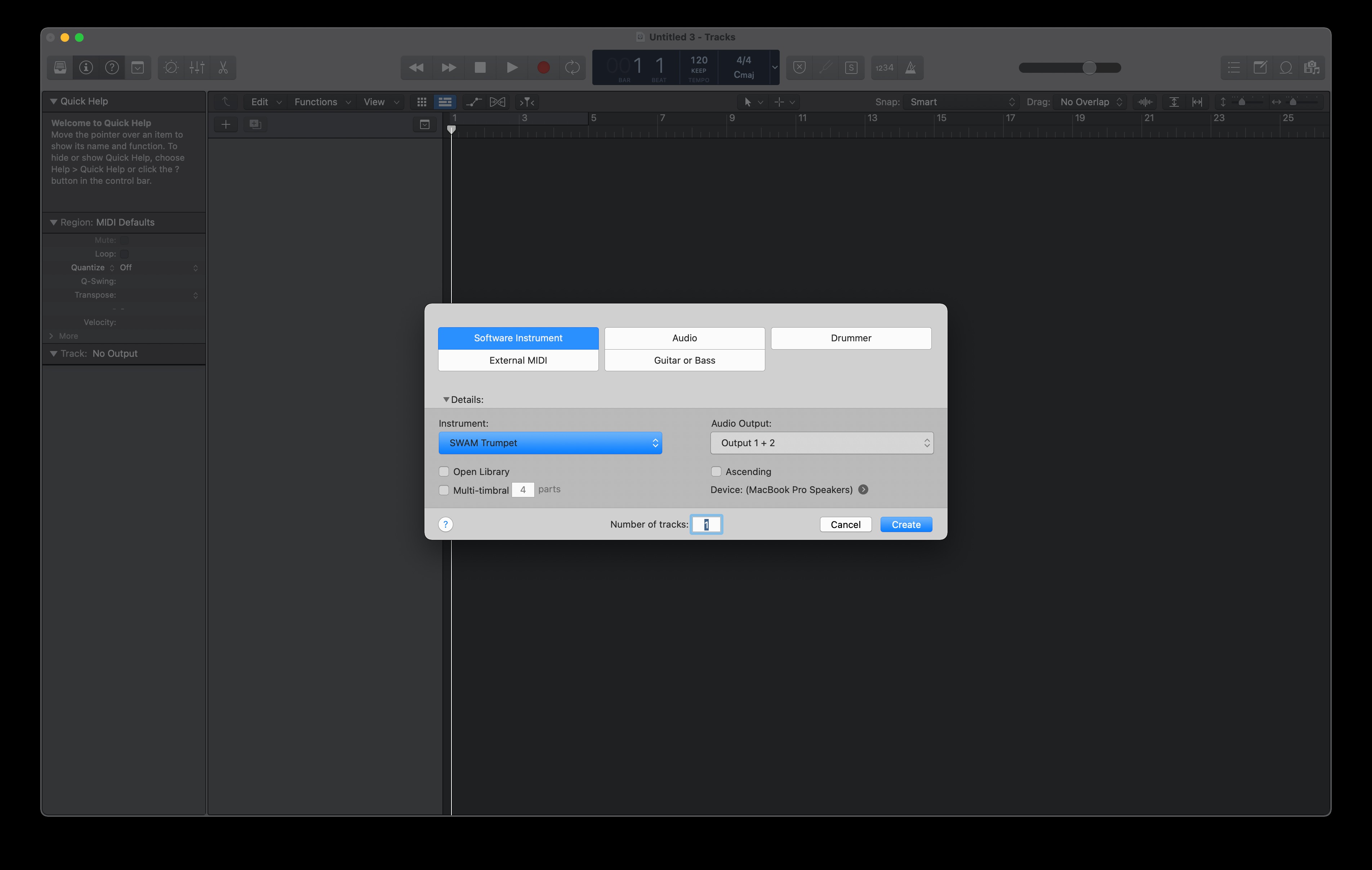Enable the Open Library checkbox
Image resolution: width=1372 pixels, height=870 pixels.
pos(444,471)
